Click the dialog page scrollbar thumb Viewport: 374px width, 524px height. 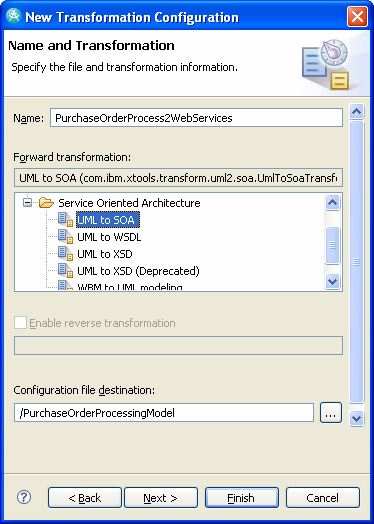[x=356, y=262]
